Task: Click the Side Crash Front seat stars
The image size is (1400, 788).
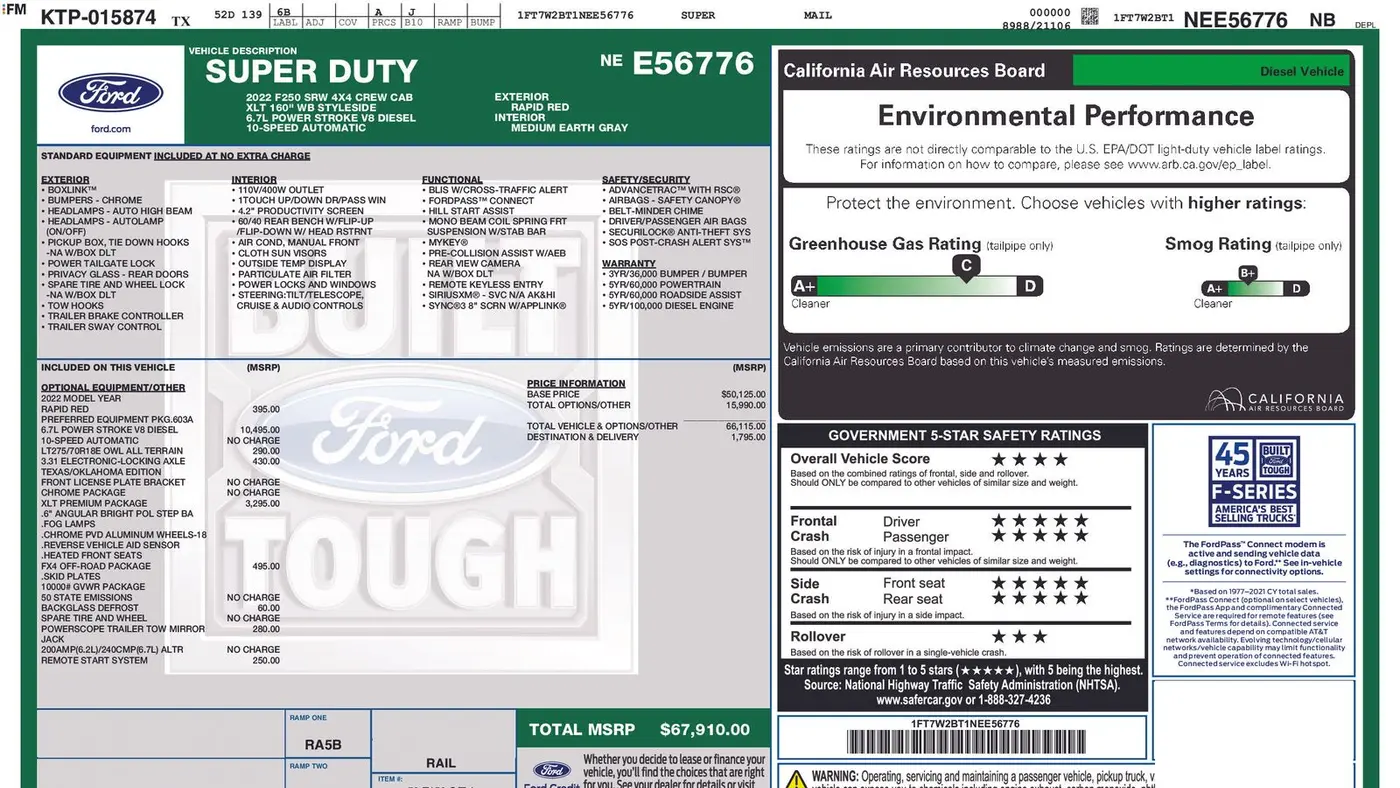Action: (1039, 583)
